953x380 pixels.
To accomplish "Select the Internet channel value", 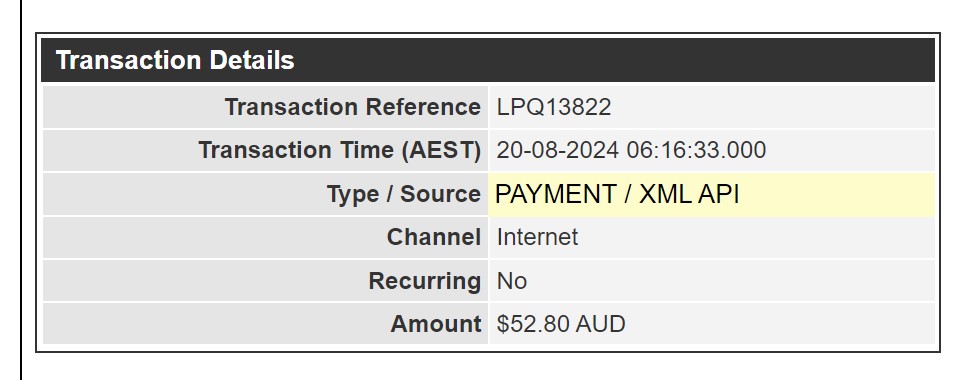I will pos(537,237).
